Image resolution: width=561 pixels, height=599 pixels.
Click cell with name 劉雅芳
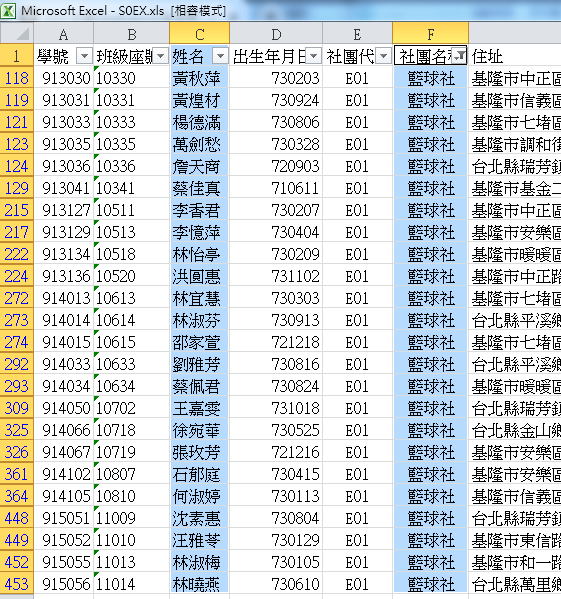(x=200, y=364)
